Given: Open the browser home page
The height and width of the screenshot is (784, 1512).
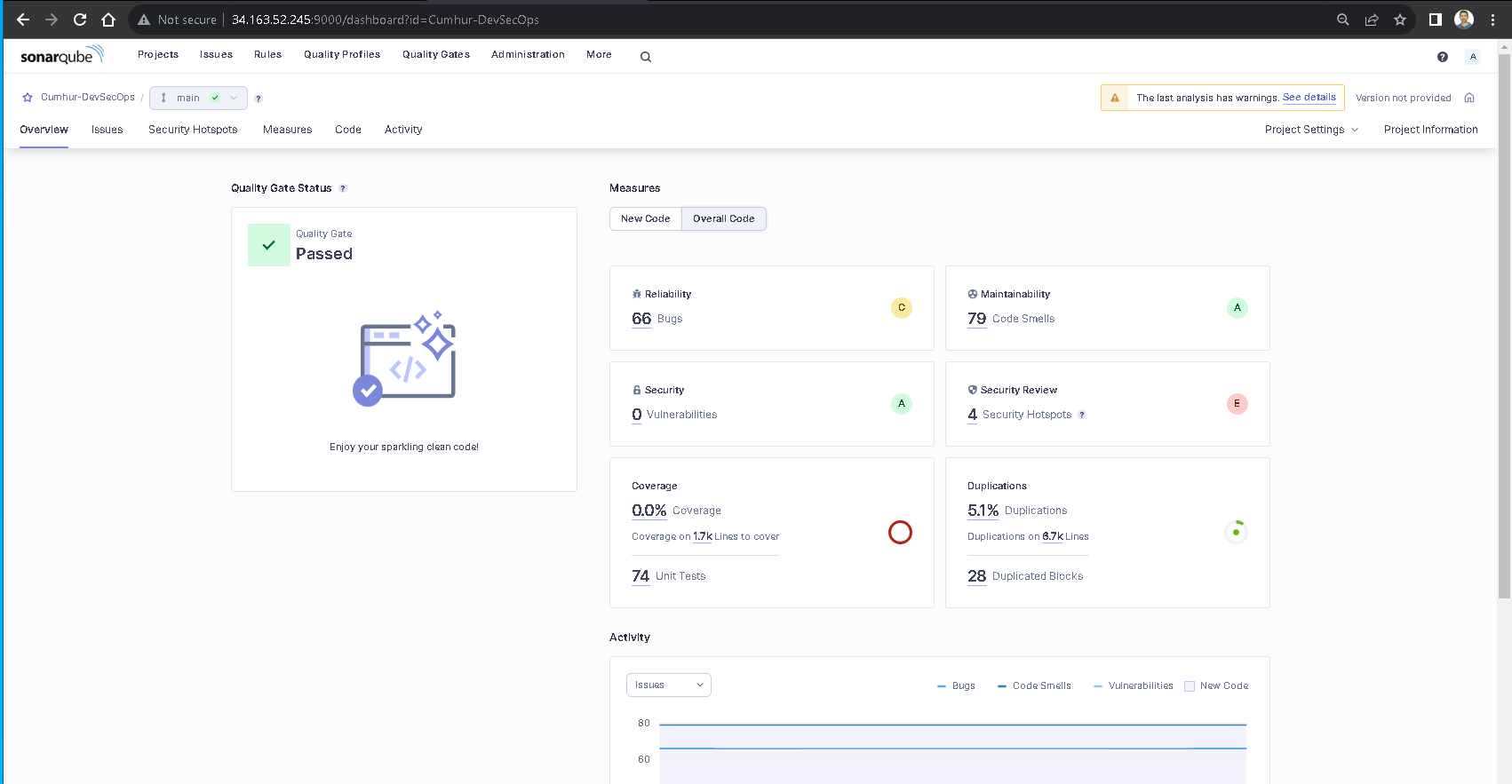Looking at the screenshot, I should [108, 20].
